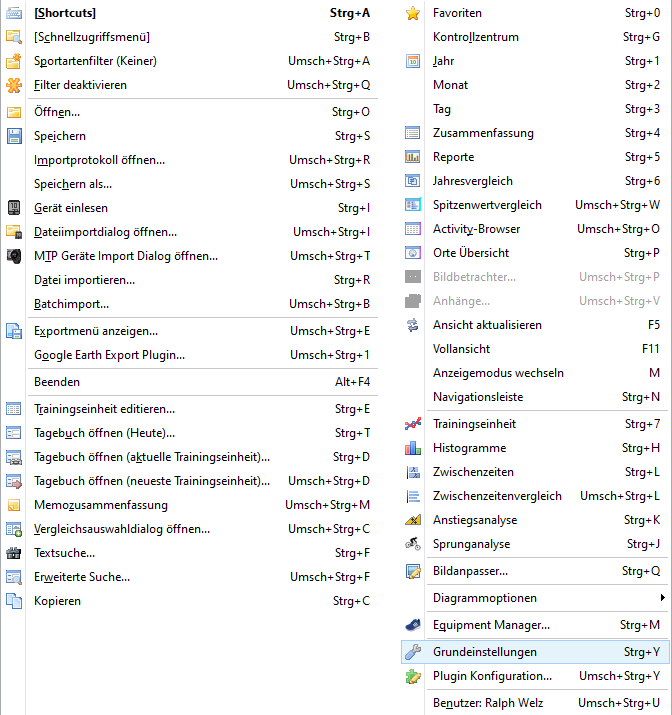Click the Sprunganalyse cyclist icon
The width and height of the screenshot is (672, 715).
coord(413,544)
